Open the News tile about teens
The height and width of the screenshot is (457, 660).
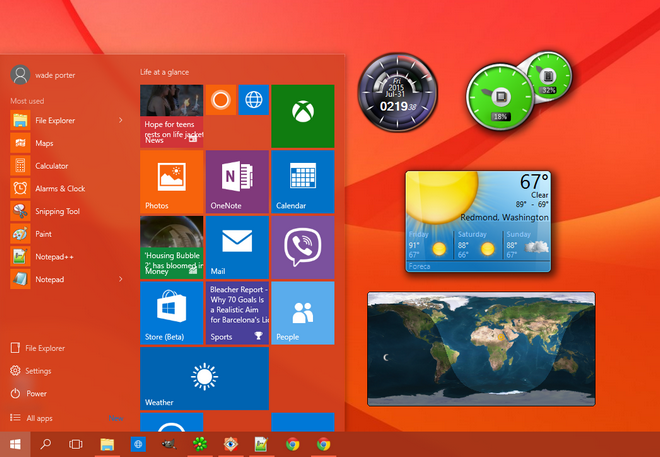coord(172,116)
